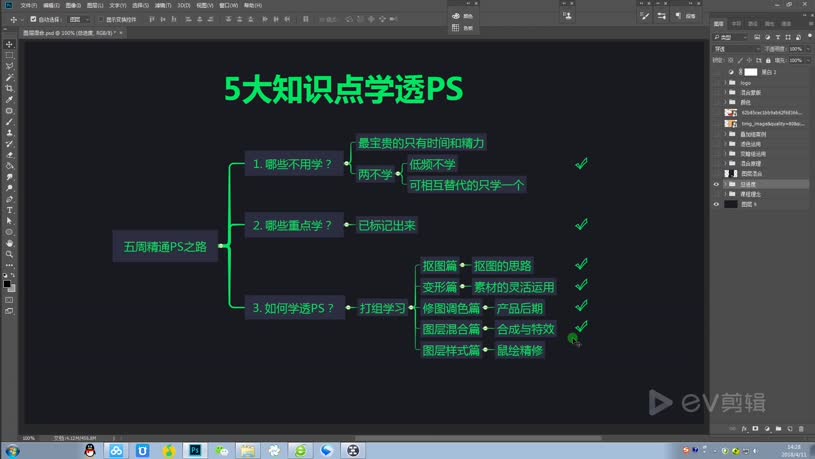Viewport: 815px width, 459px height.
Task: Toggle visibility of the 图层混合 layer
Action: pos(716,174)
